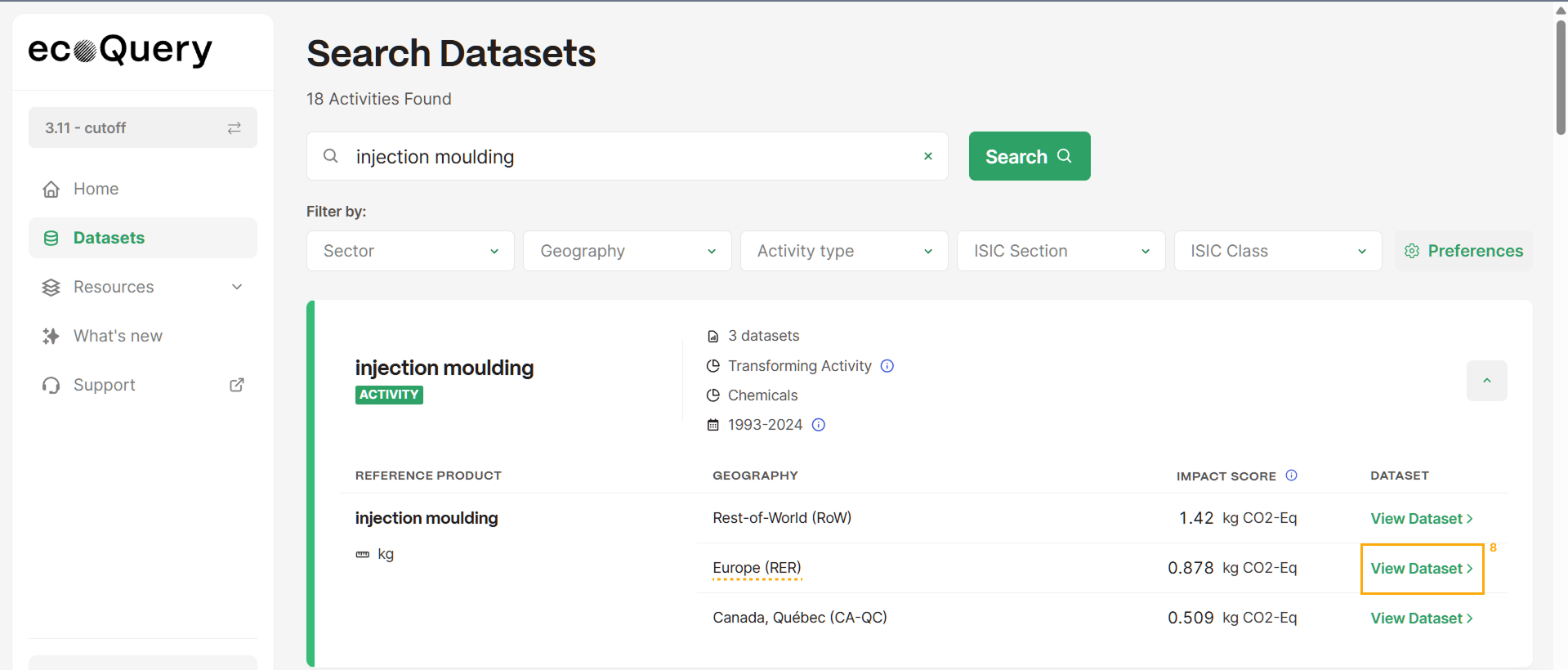The height and width of the screenshot is (670, 1568).
Task: Click the injection moulding search input field
Action: click(629, 157)
